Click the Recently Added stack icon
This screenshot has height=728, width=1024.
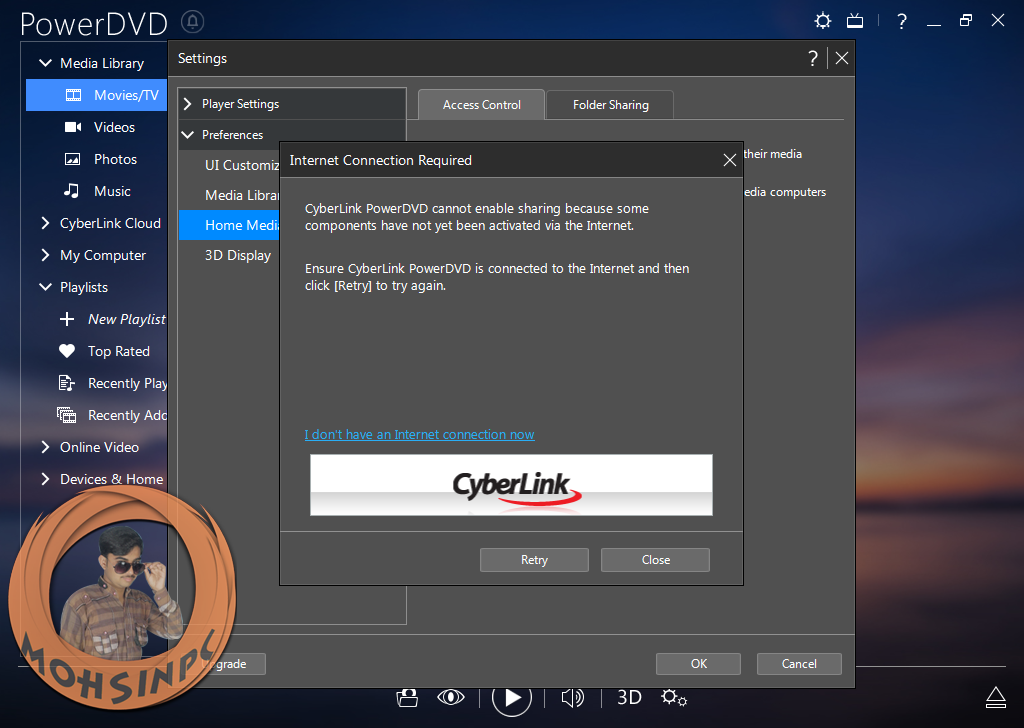[x=67, y=415]
